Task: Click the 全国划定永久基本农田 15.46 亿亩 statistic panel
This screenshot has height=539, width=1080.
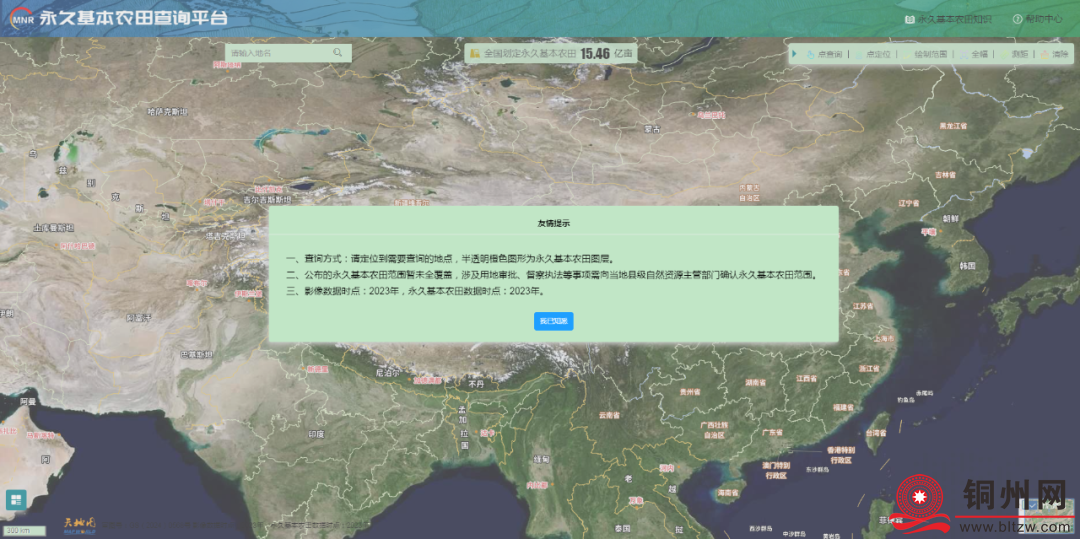Action: (551, 53)
